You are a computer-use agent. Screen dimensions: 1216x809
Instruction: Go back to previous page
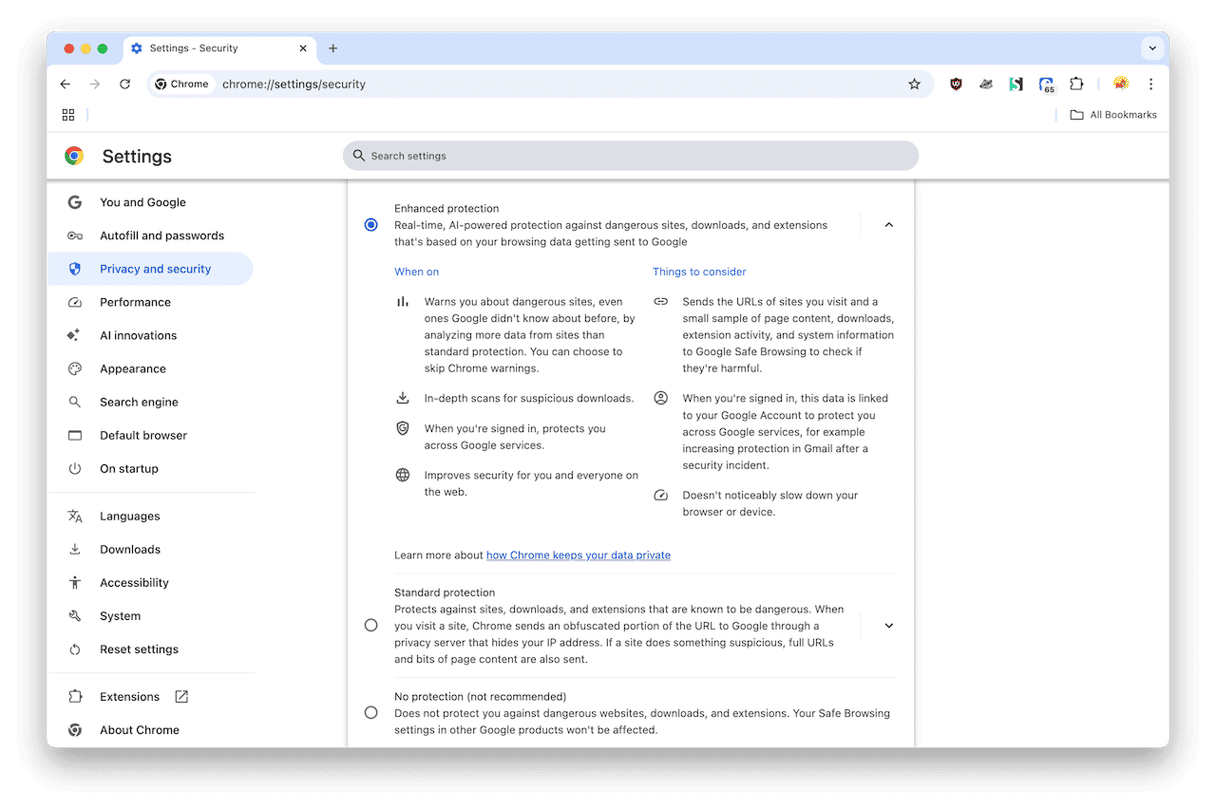pyautogui.click(x=65, y=84)
